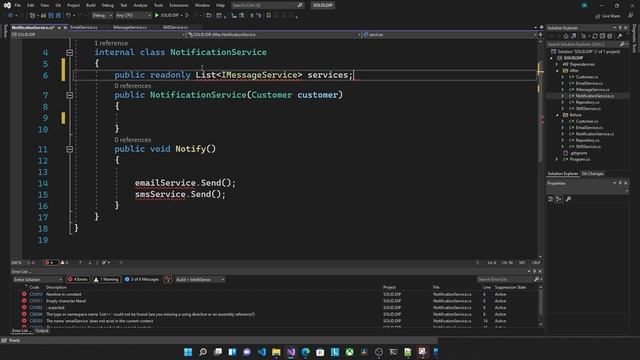Toggle the 0 of 8 Messages filter
The image size is (640, 360).
point(142,280)
